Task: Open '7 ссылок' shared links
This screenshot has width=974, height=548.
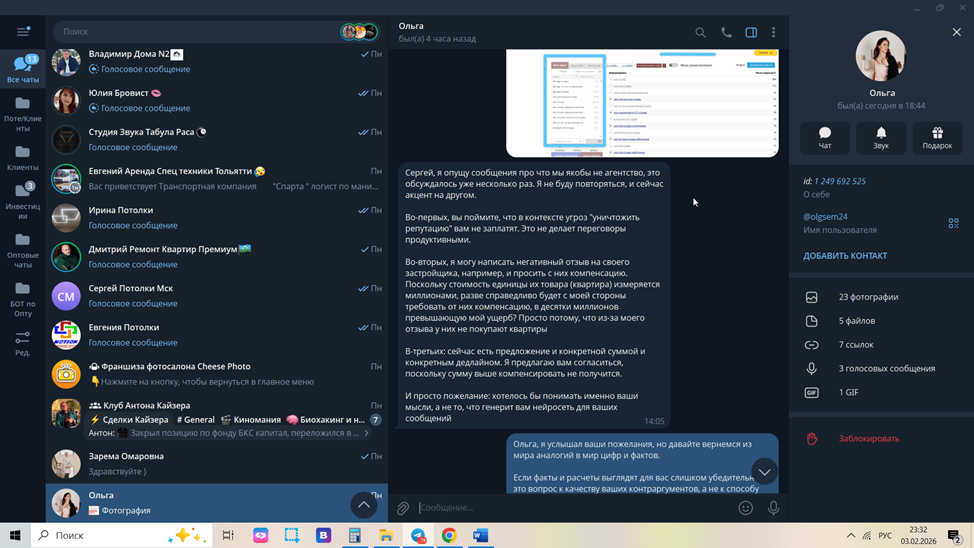Action: tap(881, 345)
